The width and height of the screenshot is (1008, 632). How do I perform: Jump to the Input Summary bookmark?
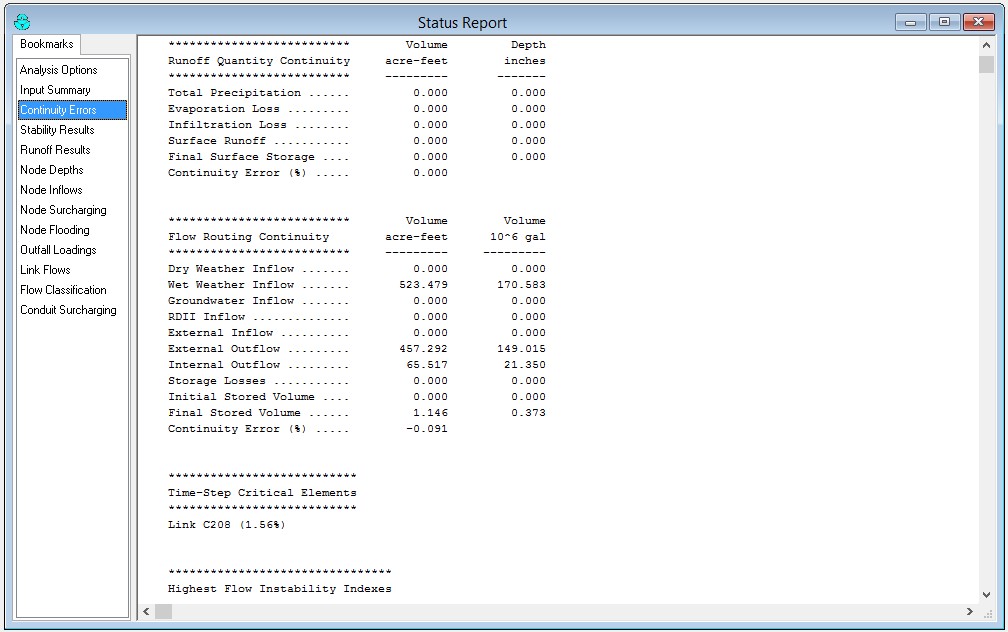(55, 90)
